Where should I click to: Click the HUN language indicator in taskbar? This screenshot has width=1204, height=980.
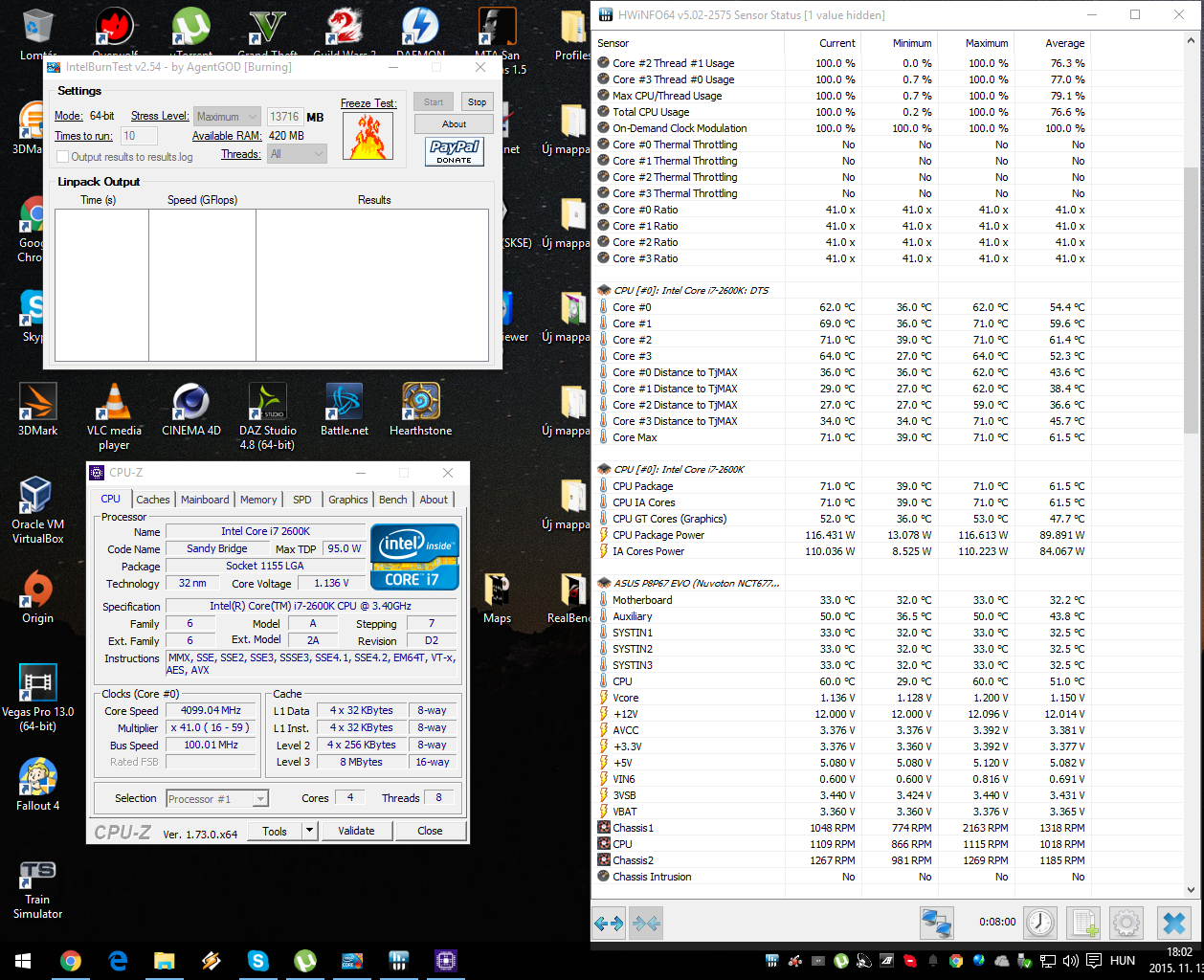[1123, 961]
